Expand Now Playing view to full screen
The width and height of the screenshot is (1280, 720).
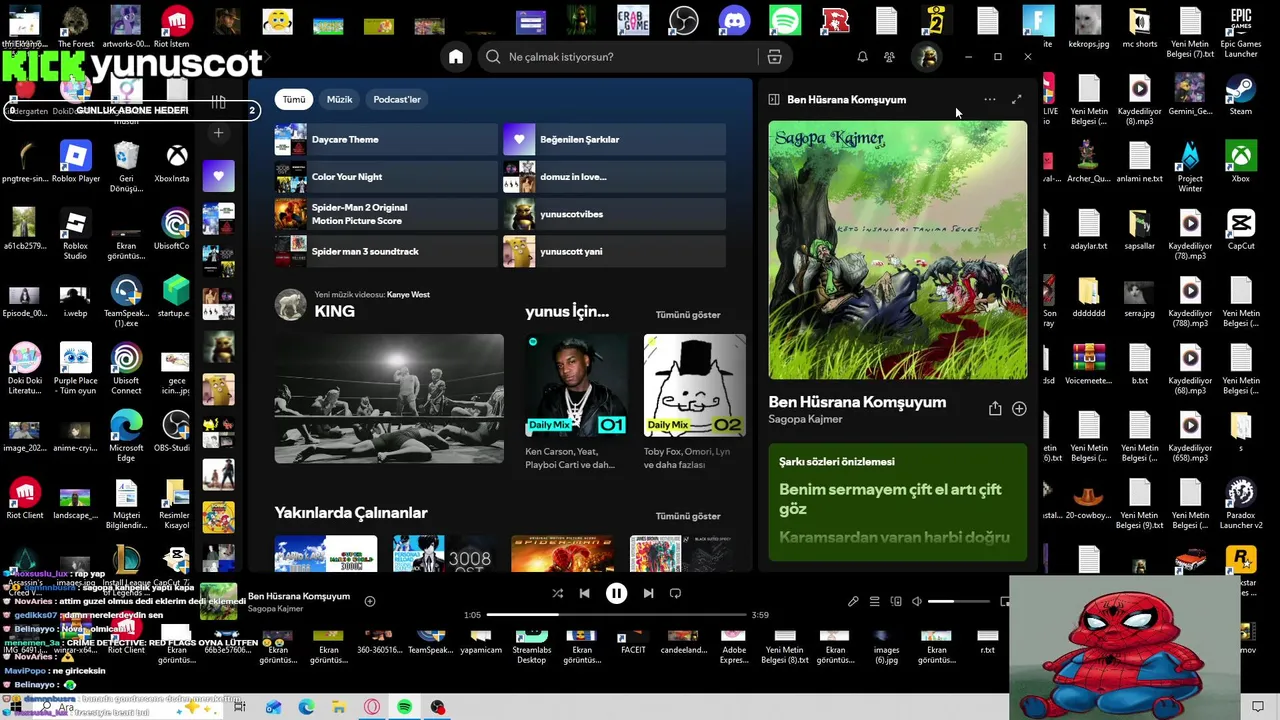pos(1016,99)
